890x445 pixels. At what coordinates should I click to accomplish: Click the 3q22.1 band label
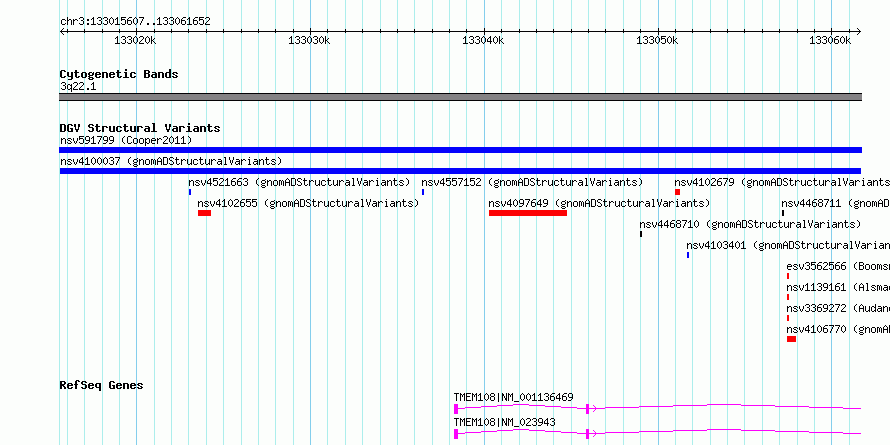click(78, 86)
